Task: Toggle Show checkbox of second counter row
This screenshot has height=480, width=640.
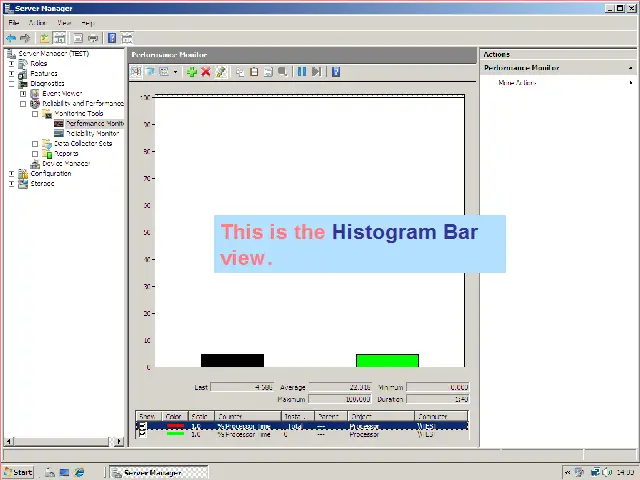Action: [x=142, y=434]
